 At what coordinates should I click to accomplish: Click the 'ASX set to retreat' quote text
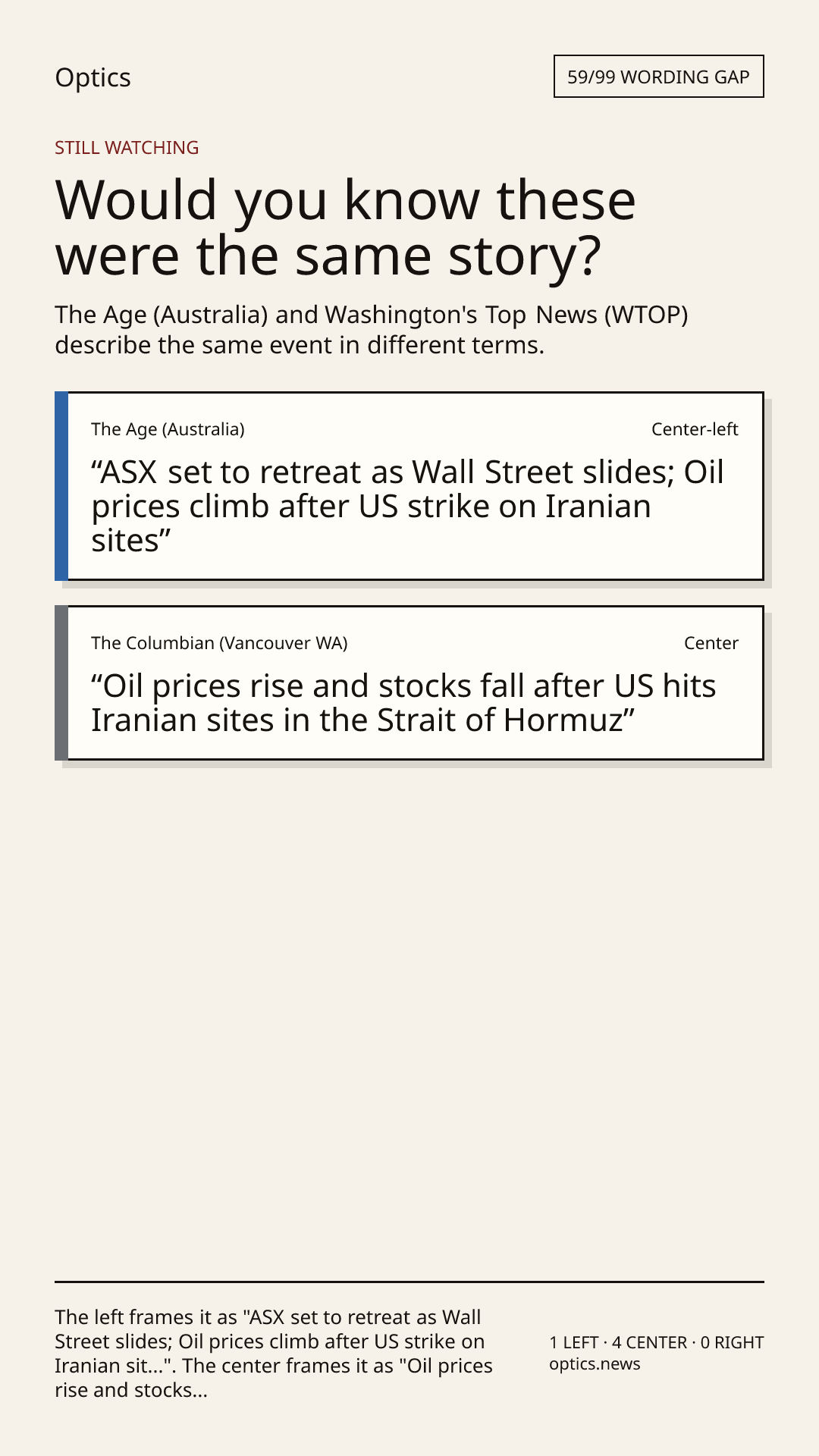pos(408,507)
